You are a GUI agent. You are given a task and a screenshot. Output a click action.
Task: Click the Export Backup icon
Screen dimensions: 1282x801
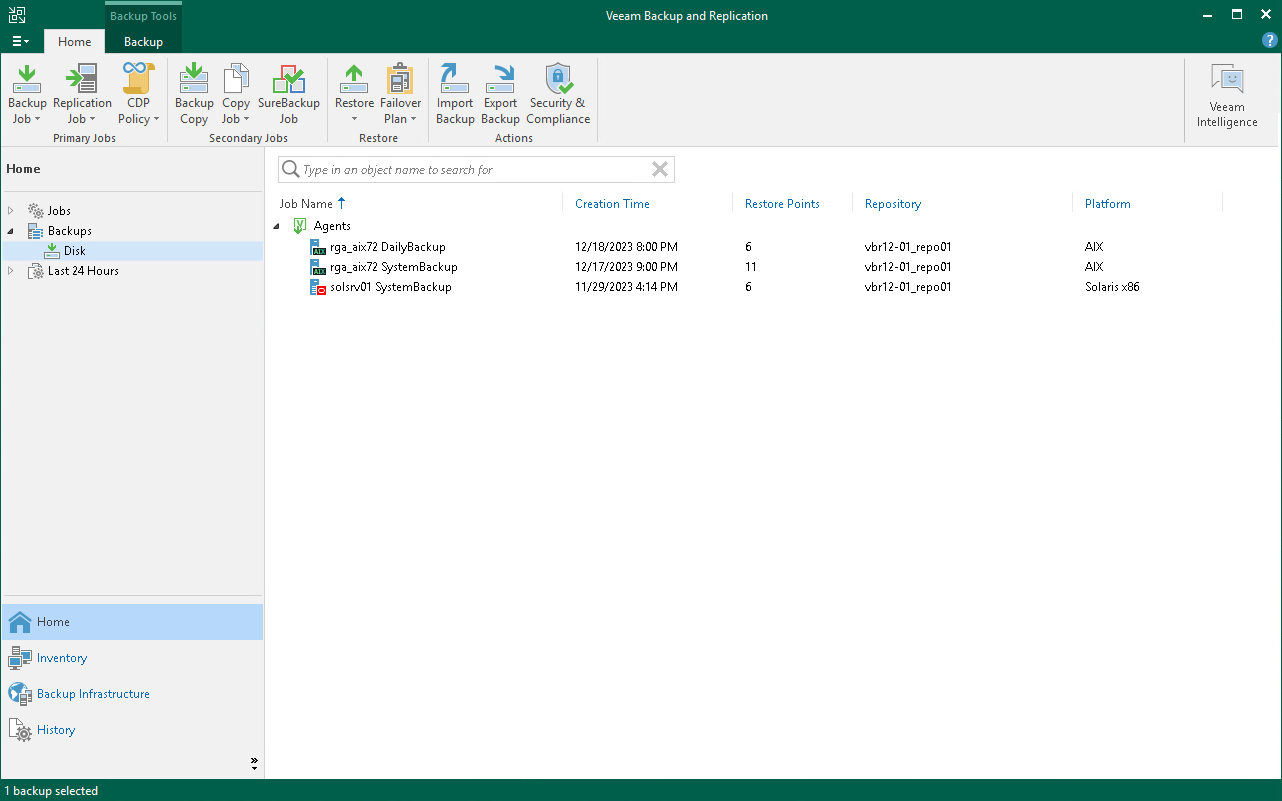[x=500, y=93]
